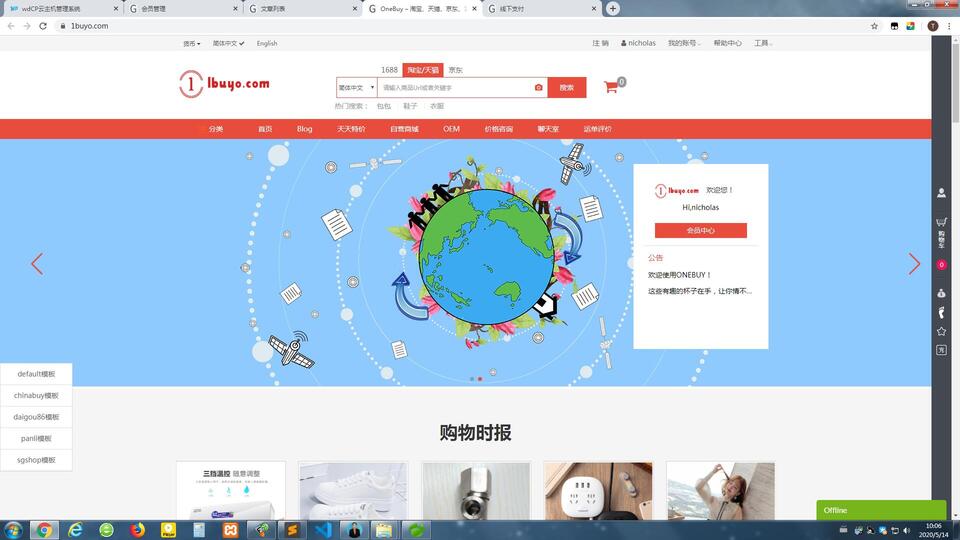
Task: Open Firefox from the taskbar
Action: (x=138, y=530)
